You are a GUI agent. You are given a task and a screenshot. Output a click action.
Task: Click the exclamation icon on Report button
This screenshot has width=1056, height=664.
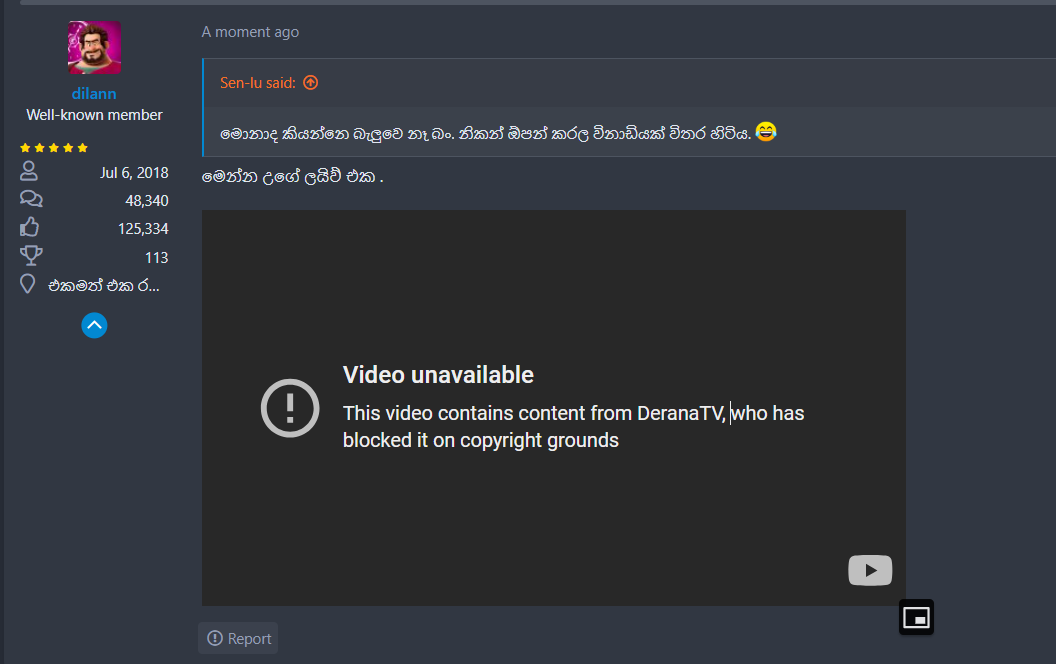click(x=215, y=638)
